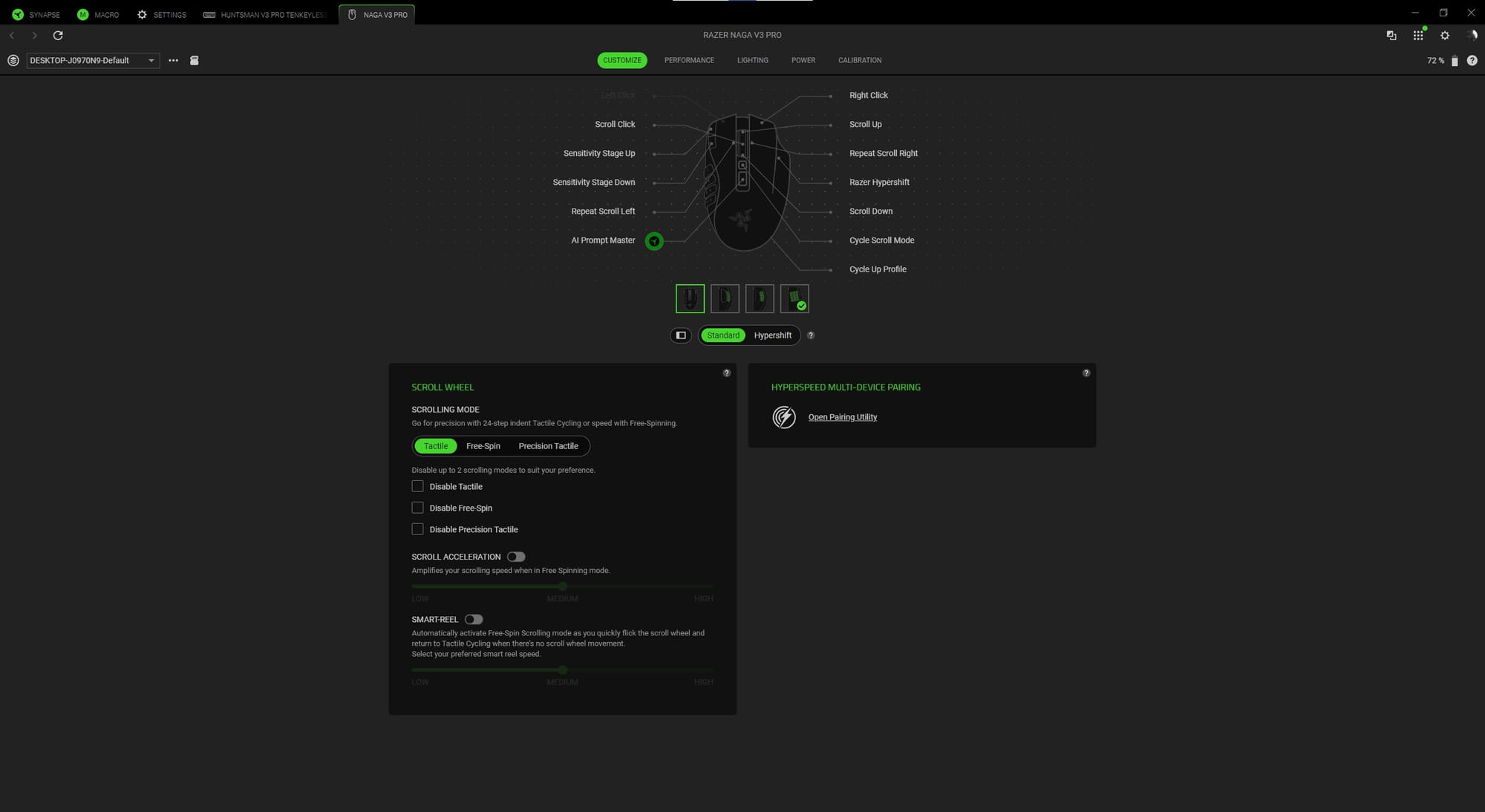Select the Naga V3 Pro device tab
This screenshot has width=1485, height=812.
pyautogui.click(x=377, y=15)
